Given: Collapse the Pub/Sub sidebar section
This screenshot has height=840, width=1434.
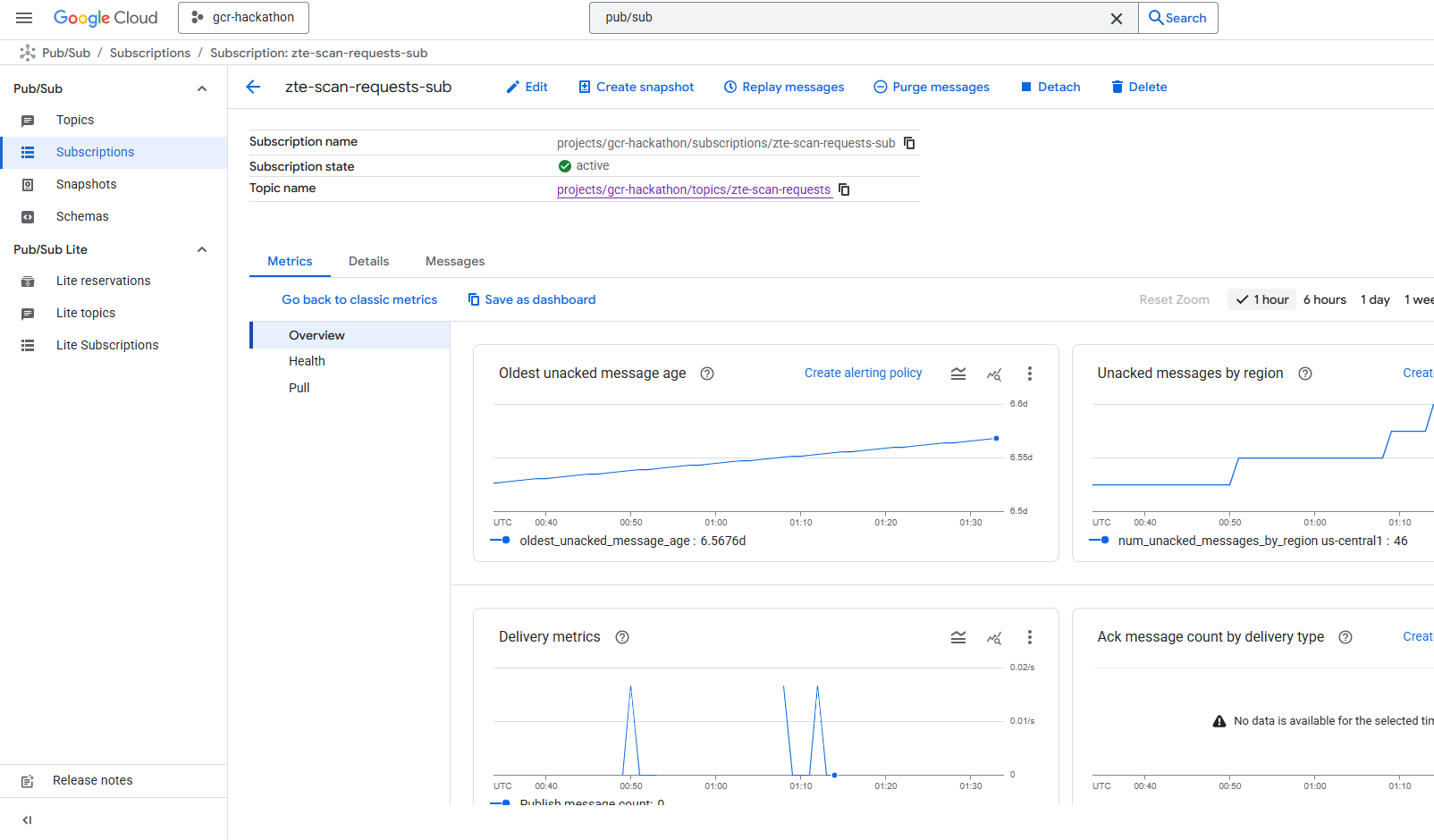Looking at the screenshot, I should [x=202, y=88].
